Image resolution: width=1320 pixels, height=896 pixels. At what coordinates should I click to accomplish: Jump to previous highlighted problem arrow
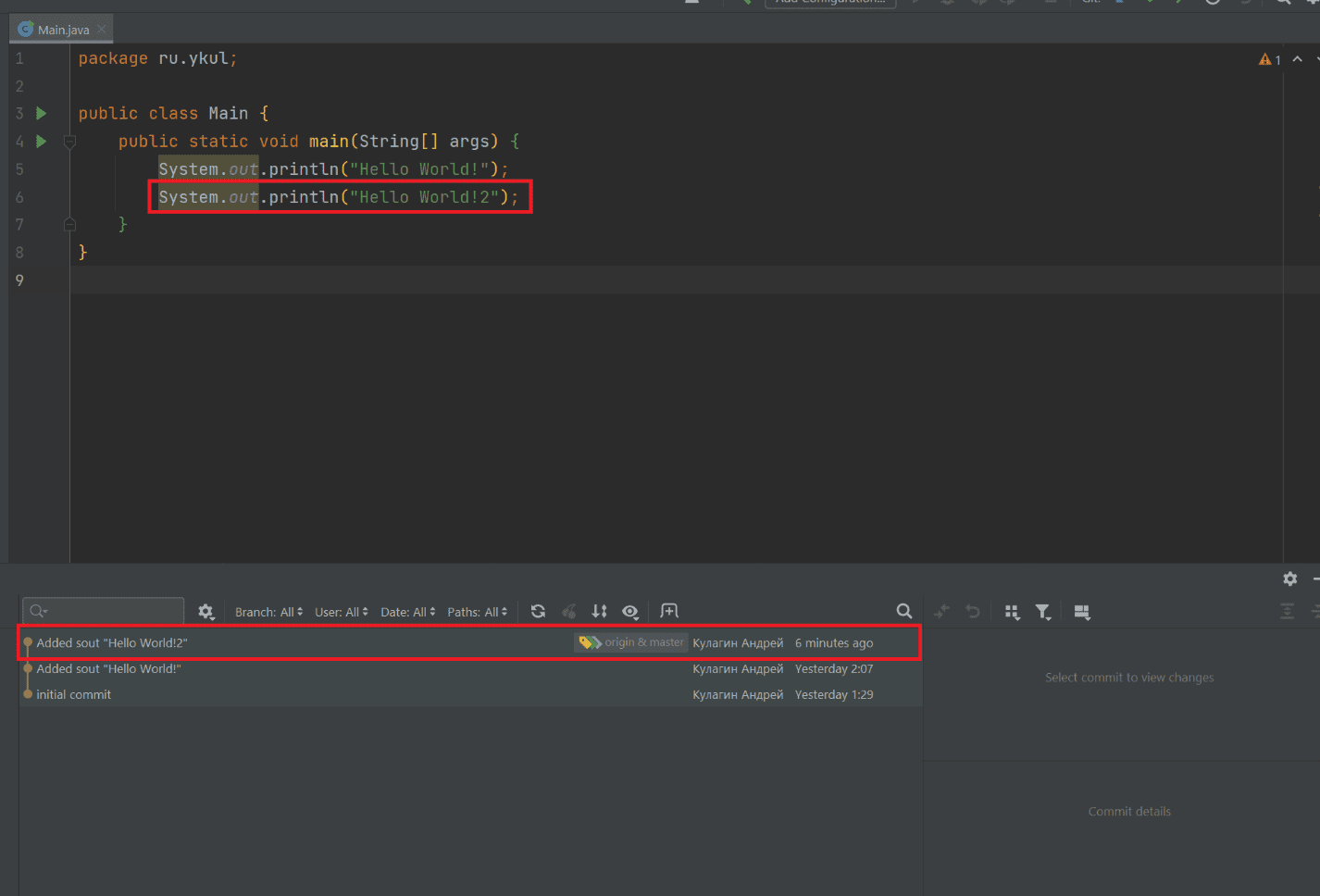point(1298,59)
